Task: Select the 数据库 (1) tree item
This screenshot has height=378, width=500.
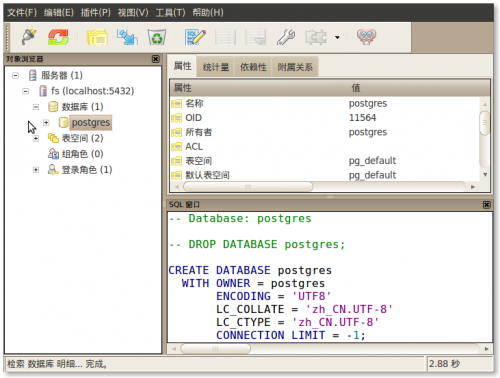Action: pos(82,107)
